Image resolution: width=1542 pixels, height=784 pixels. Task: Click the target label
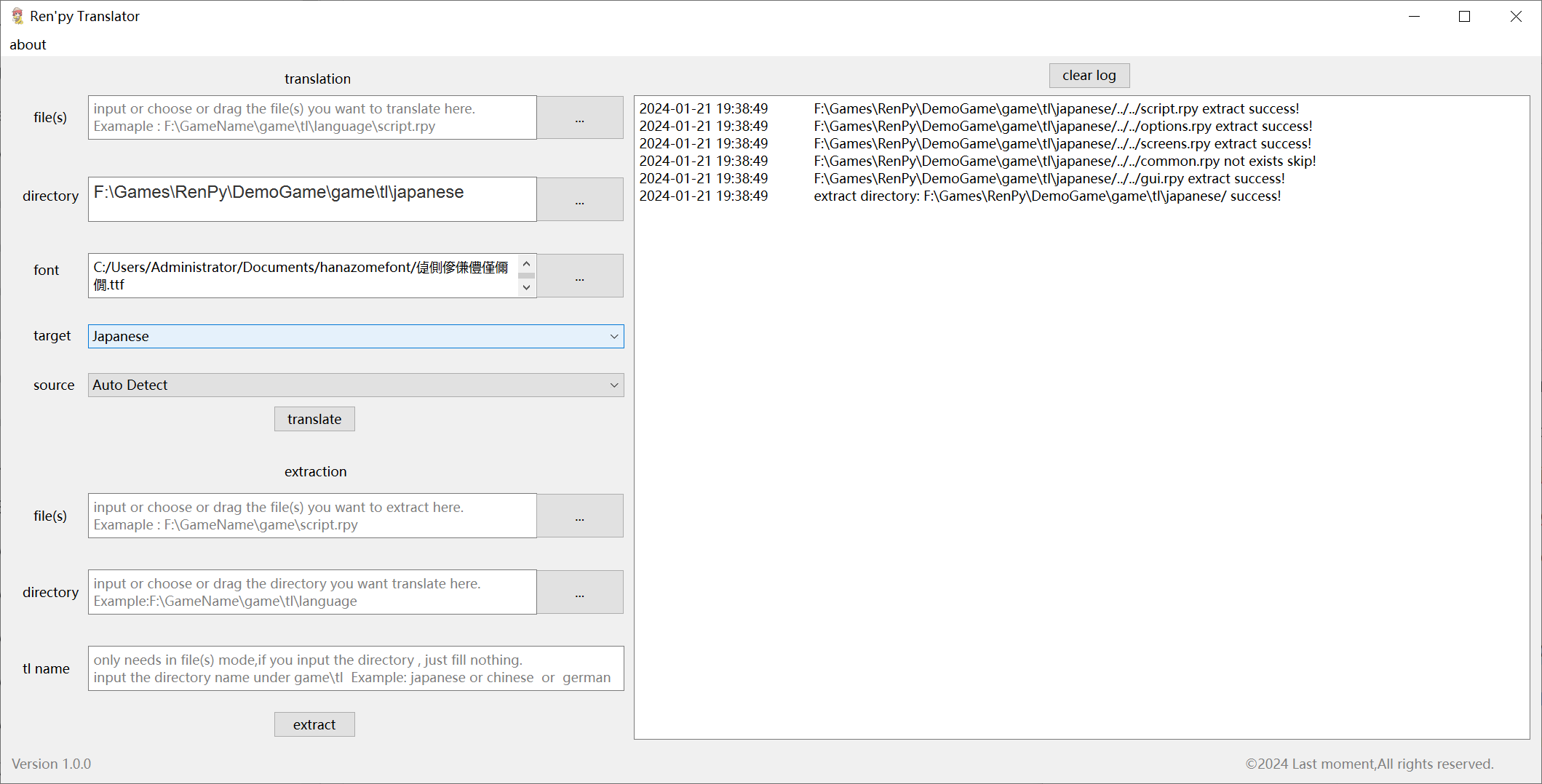52,335
